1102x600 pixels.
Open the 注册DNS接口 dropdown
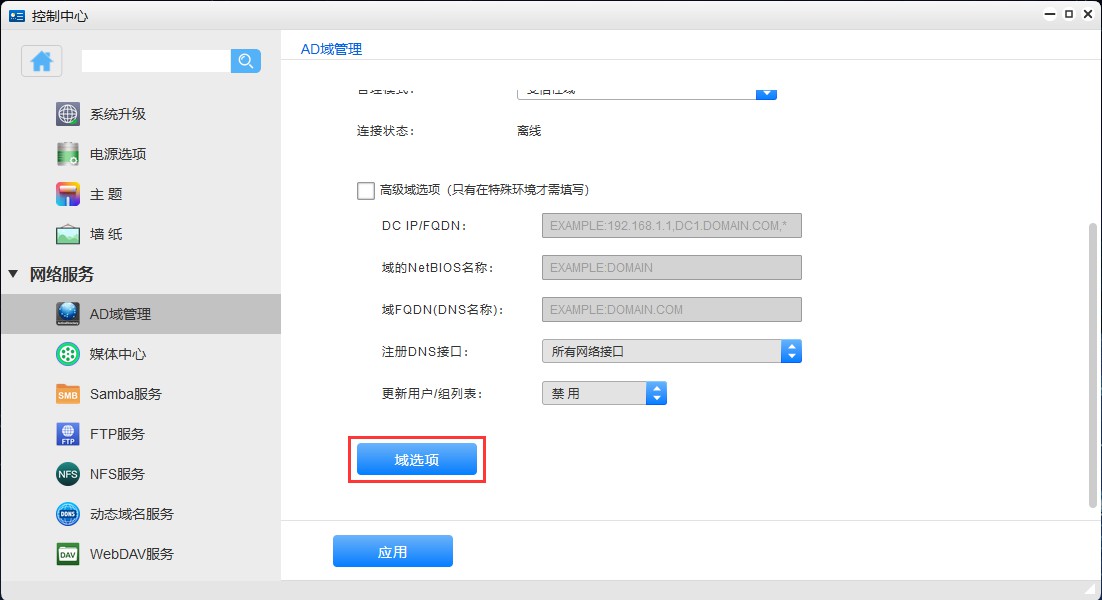point(671,351)
